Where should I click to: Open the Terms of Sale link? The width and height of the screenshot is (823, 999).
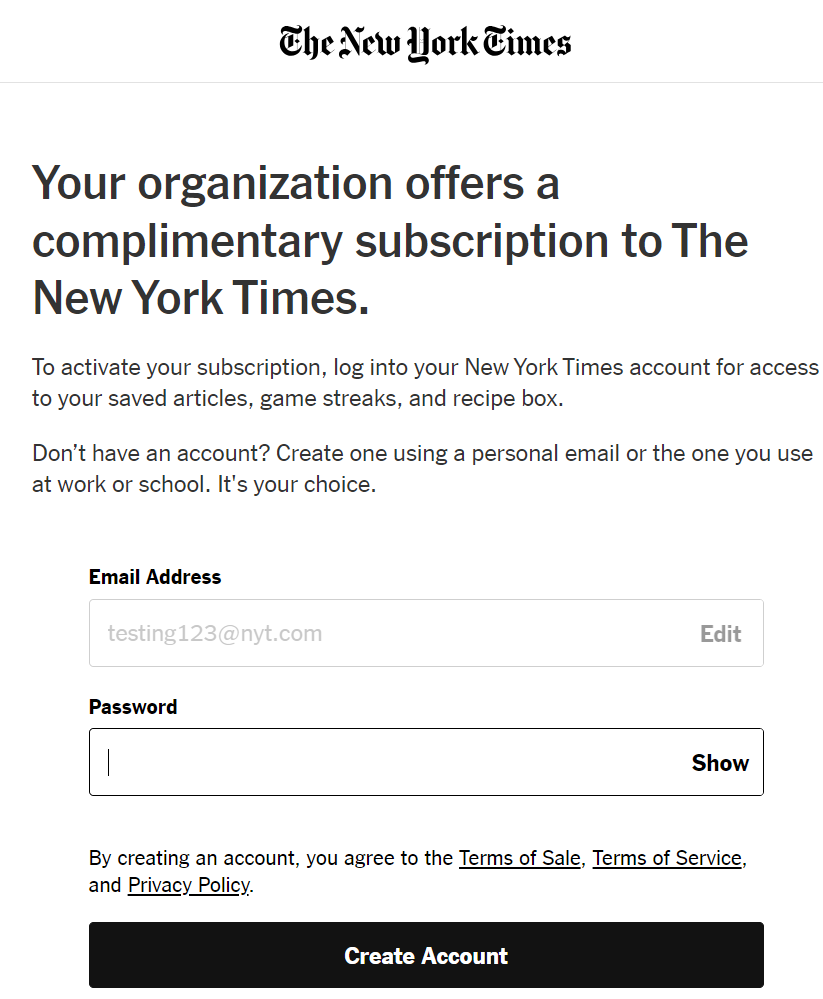(x=520, y=858)
